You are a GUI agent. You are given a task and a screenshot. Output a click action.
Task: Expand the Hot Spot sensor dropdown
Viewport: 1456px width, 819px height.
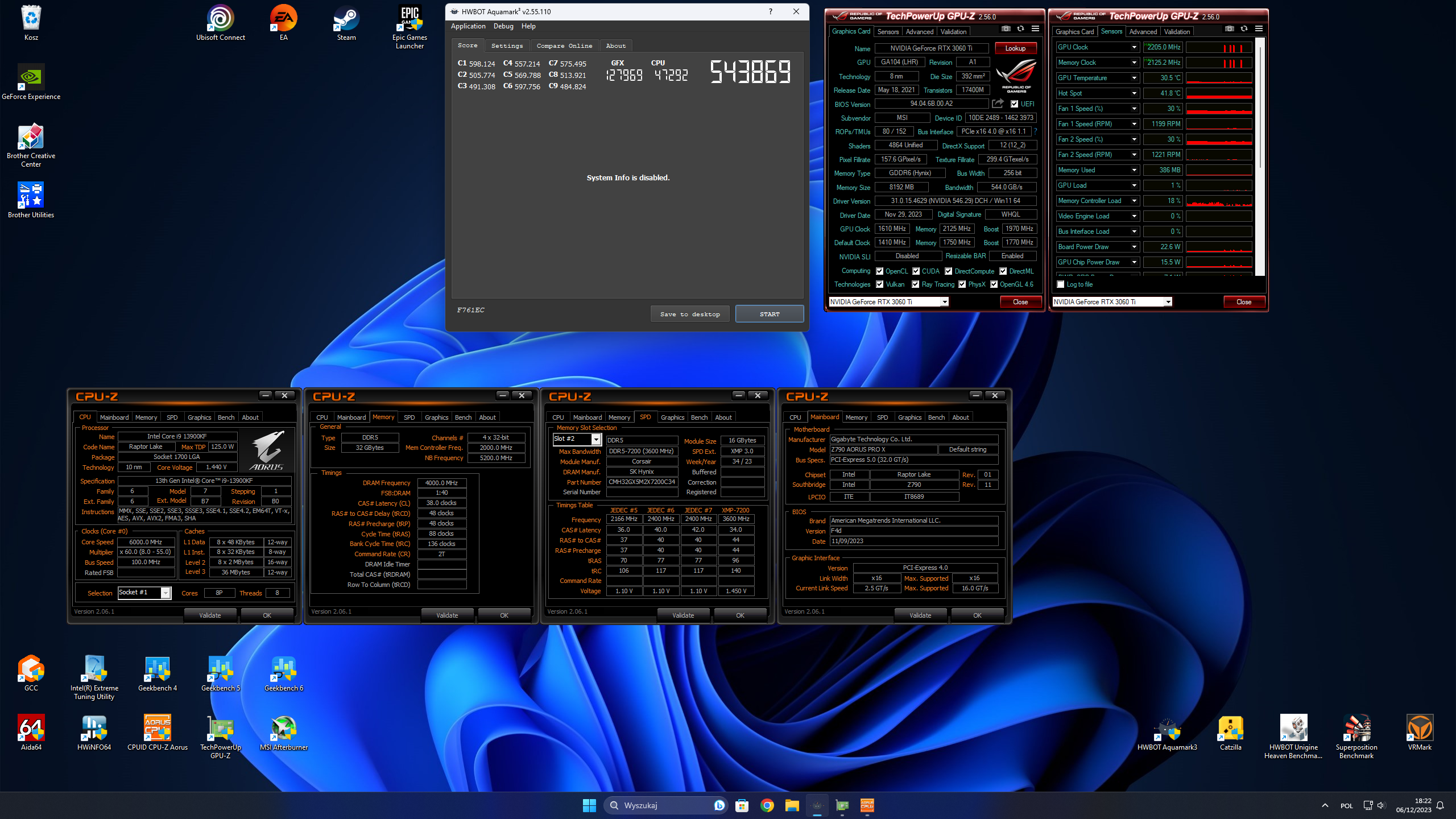point(1134,93)
